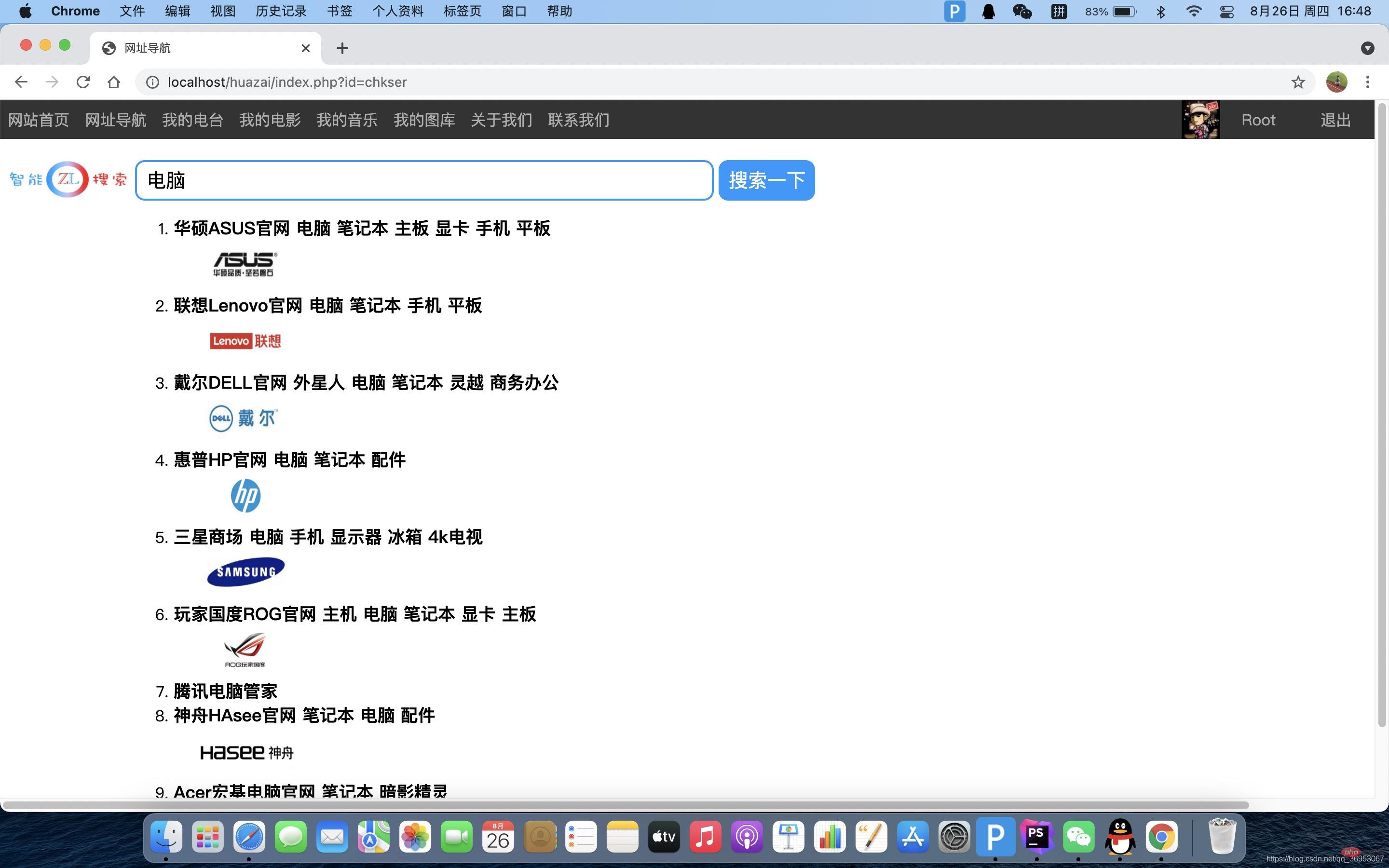The width and height of the screenshot is (1389, 868).
Task: Click 搜索一下 search button
Action: click(x=767, y=179)
